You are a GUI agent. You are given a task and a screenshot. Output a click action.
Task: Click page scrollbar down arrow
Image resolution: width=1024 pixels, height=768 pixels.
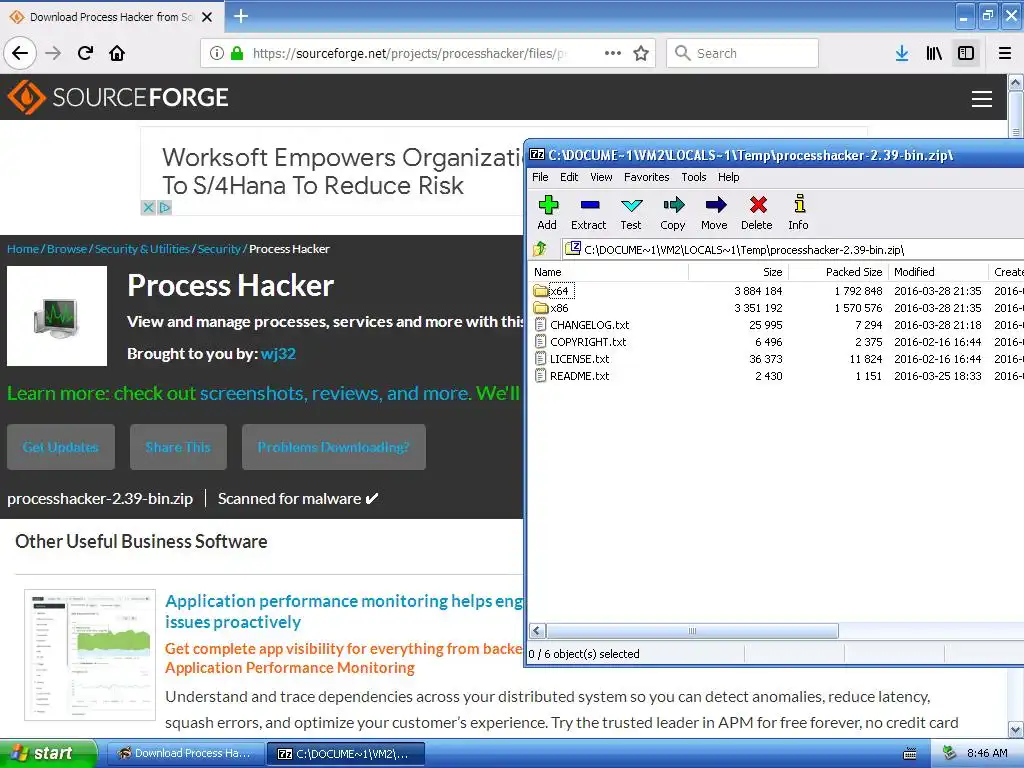coord(1016,729)
